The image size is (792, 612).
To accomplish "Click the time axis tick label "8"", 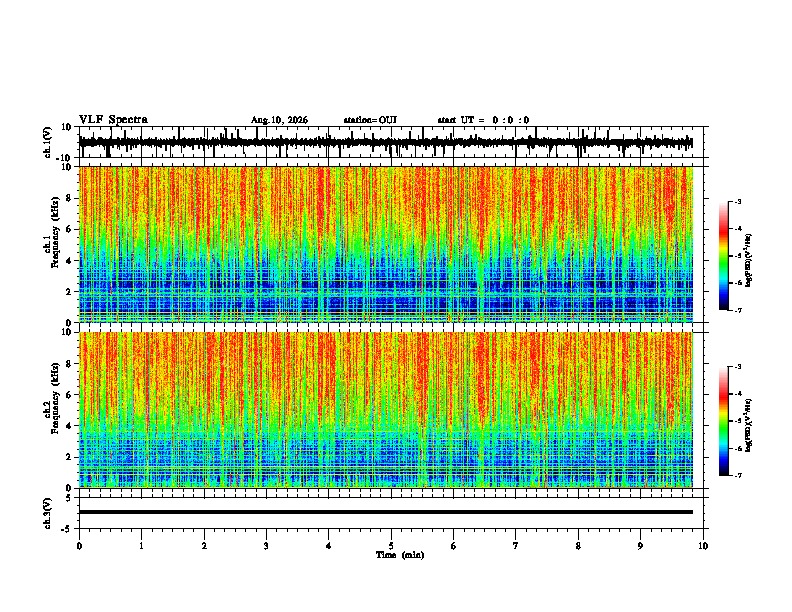I will (x=578, y=546).
